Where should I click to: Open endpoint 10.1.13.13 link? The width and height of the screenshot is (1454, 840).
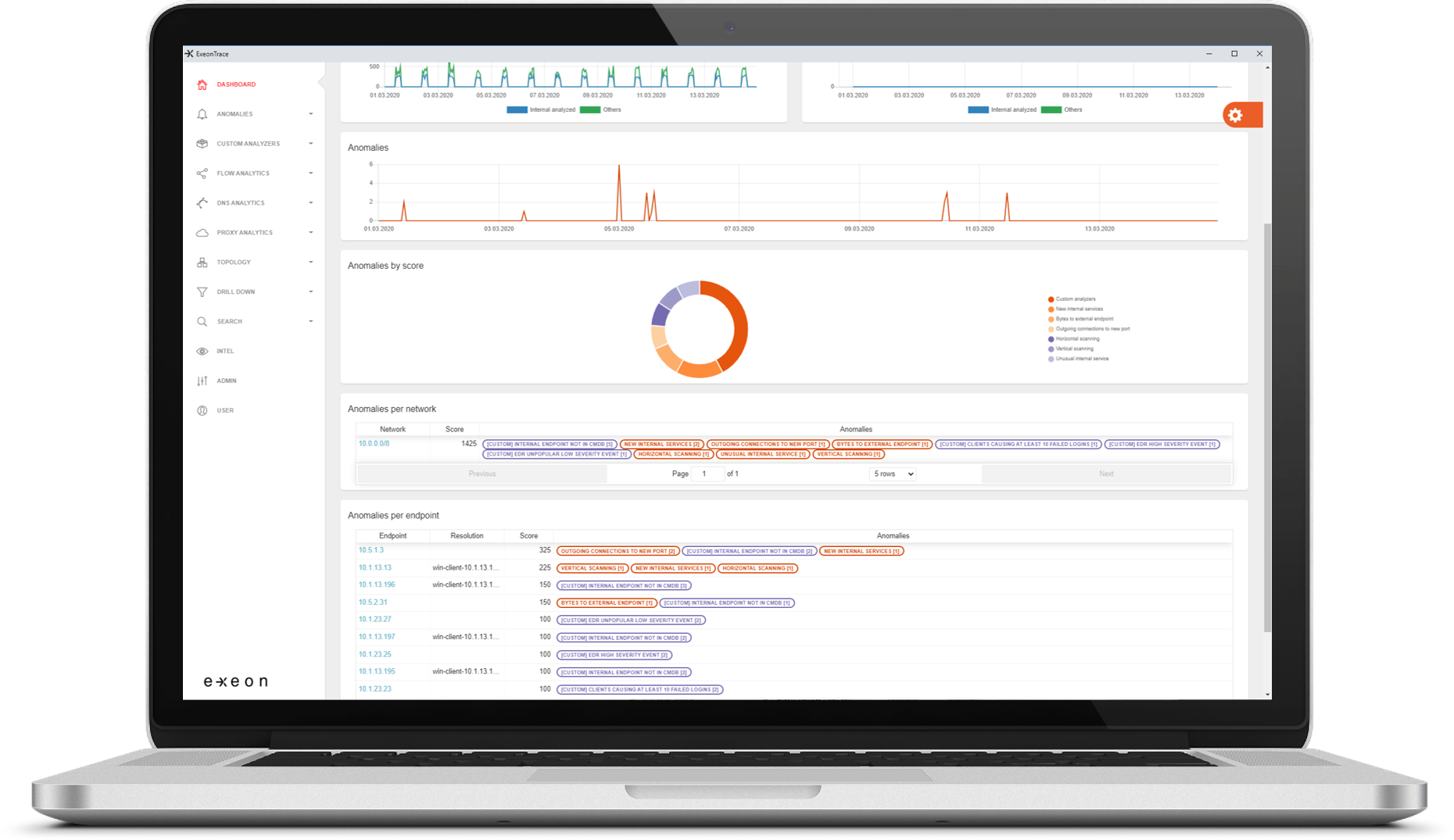pyautogui.click(x=374, y=568)
